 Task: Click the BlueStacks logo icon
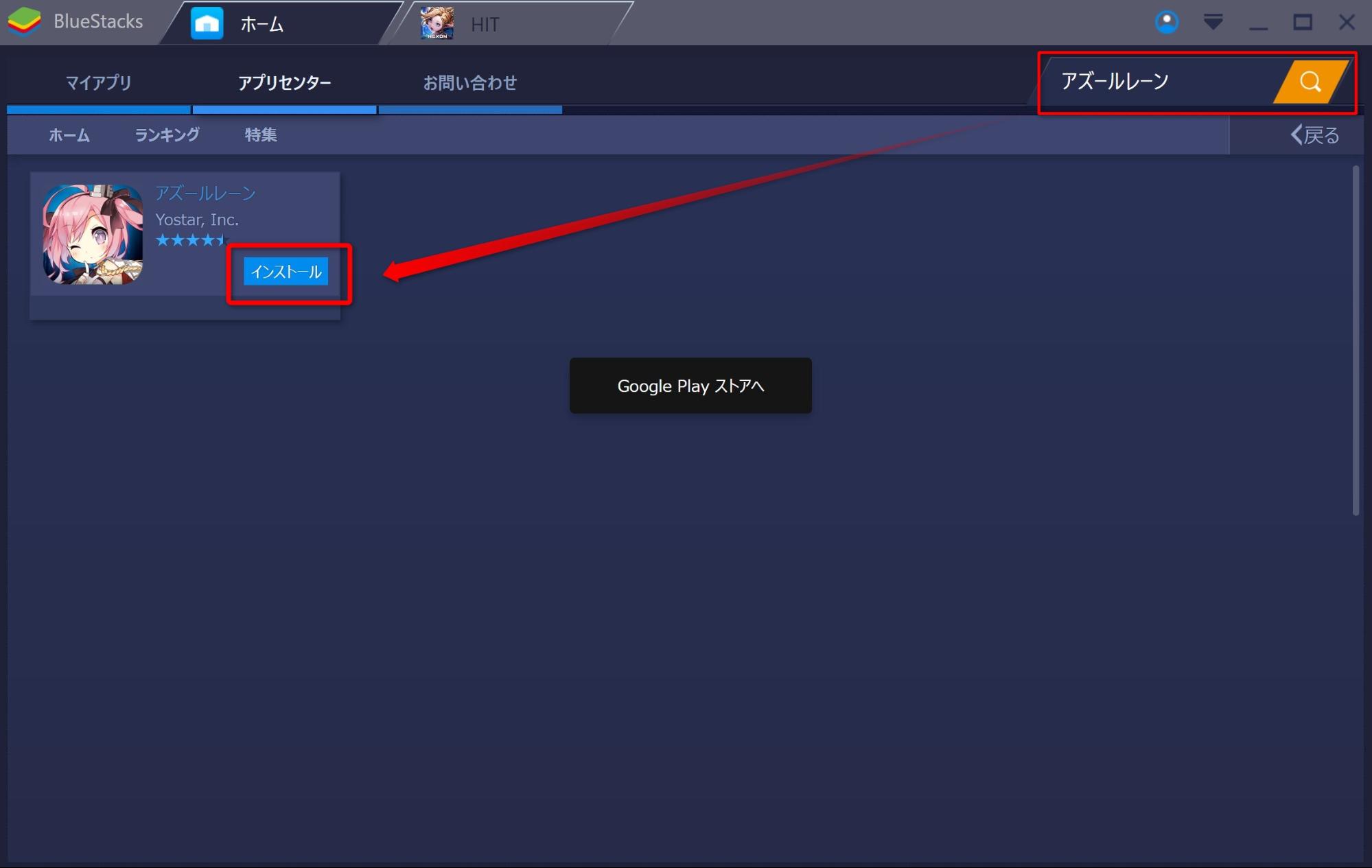click(x=24, y=22)
